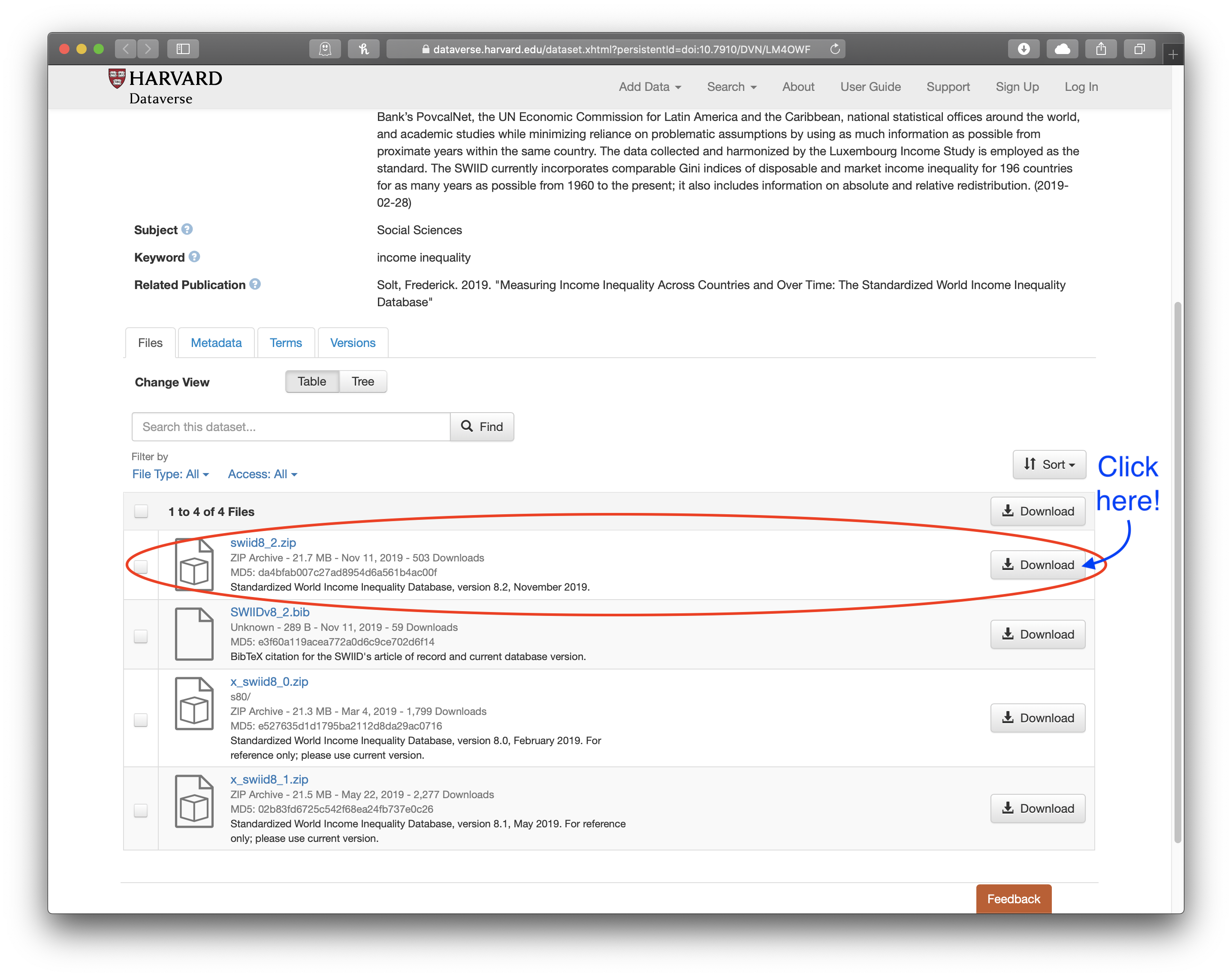The width and height of the screenshot is (1232, 977).
Task: Open the x_swiid8_0.zip file link
Action: (x=269, y=681)
